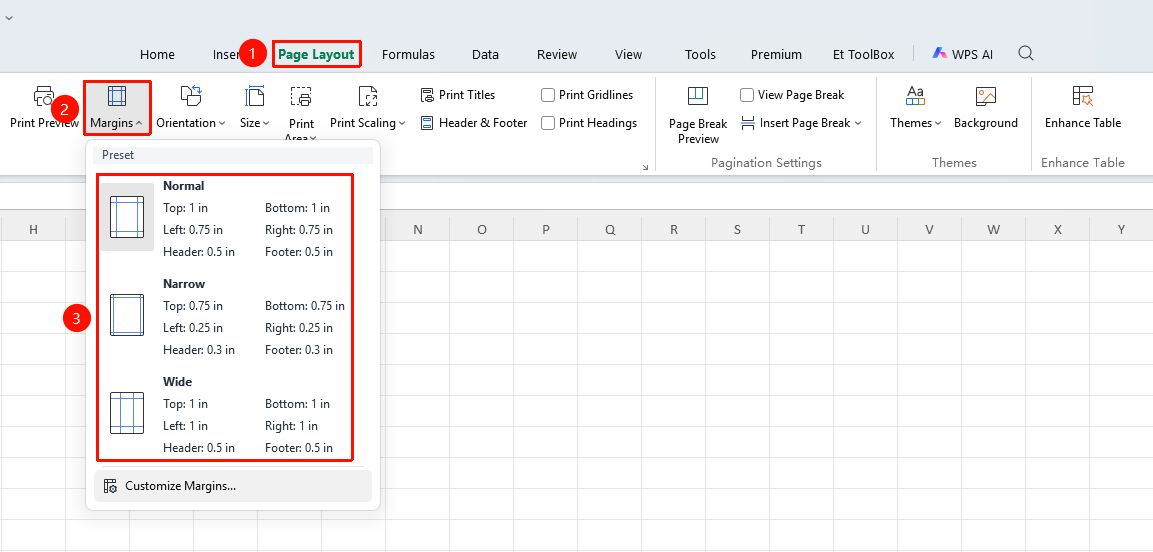Click the Background image icon
The width and height of the screenshot is (1153, 552).
tap(985, 96)
